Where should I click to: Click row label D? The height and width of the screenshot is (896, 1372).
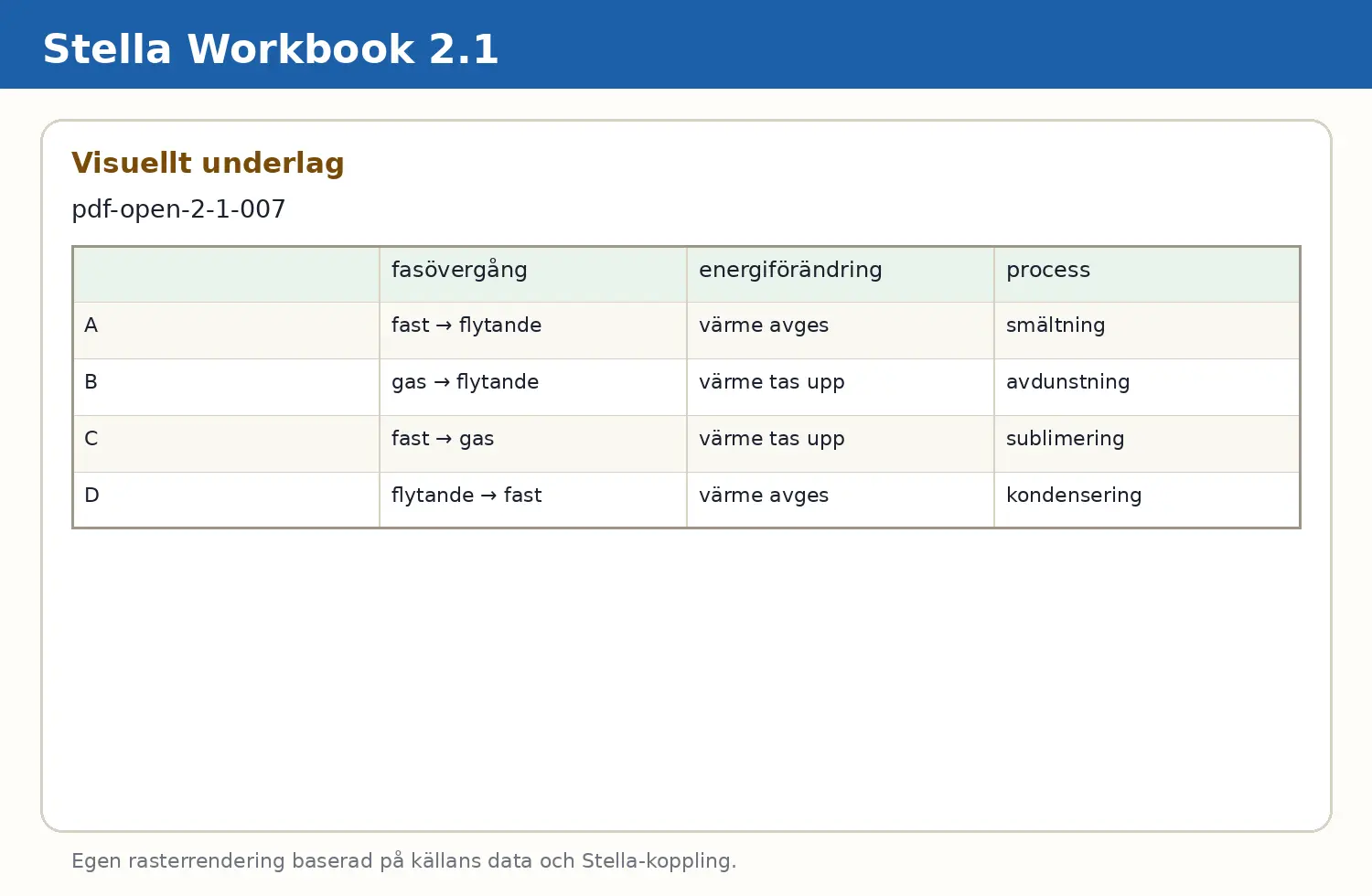[226, 499]
